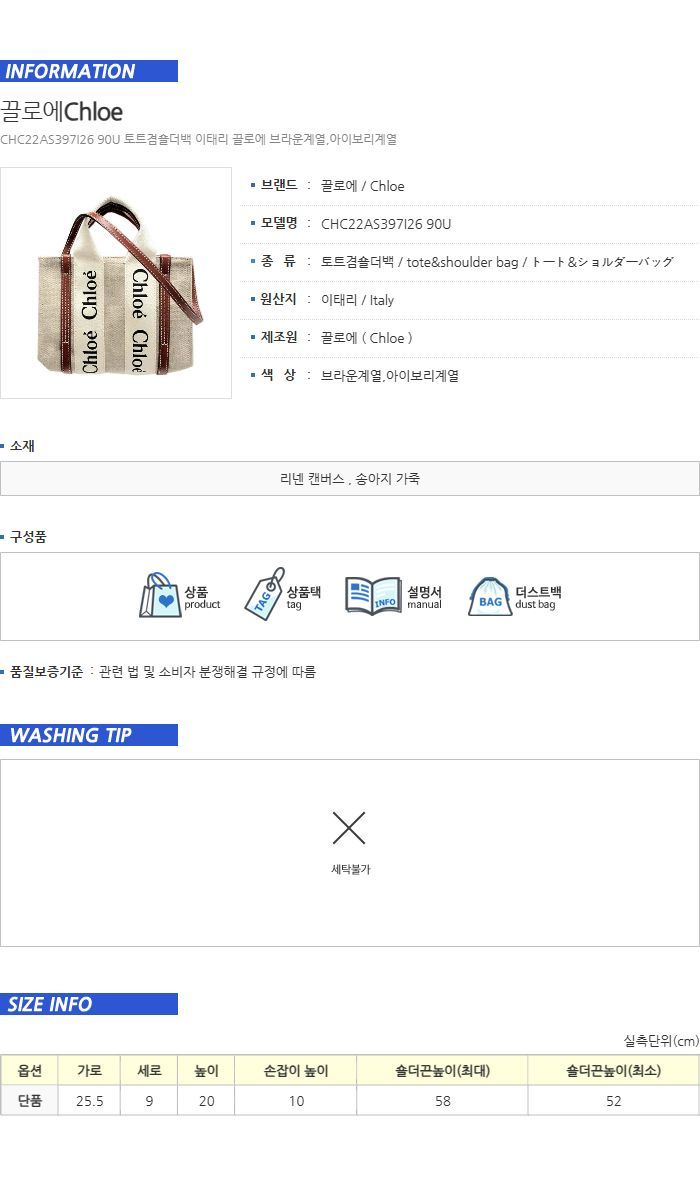Click the no-washing X icon
The height and width of the screenshot is (1201, 700).
349,828
